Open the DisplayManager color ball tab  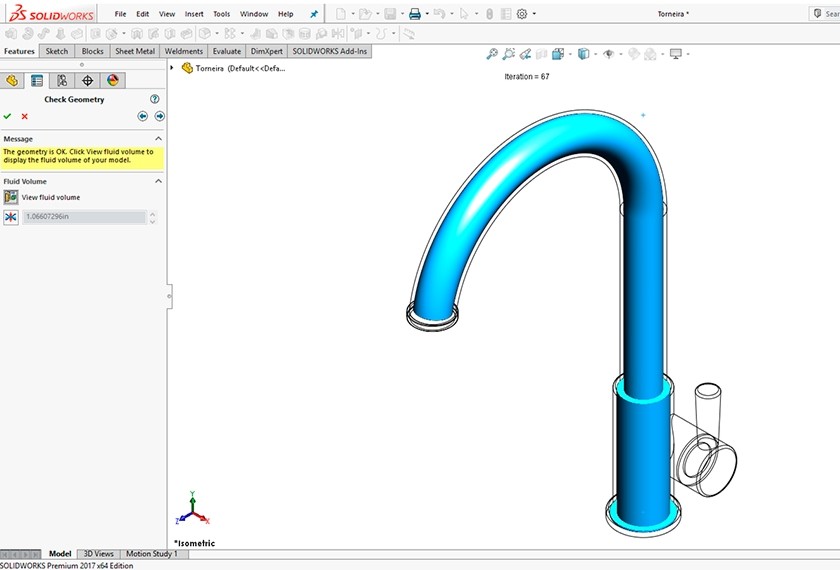[x=112, y=80]
